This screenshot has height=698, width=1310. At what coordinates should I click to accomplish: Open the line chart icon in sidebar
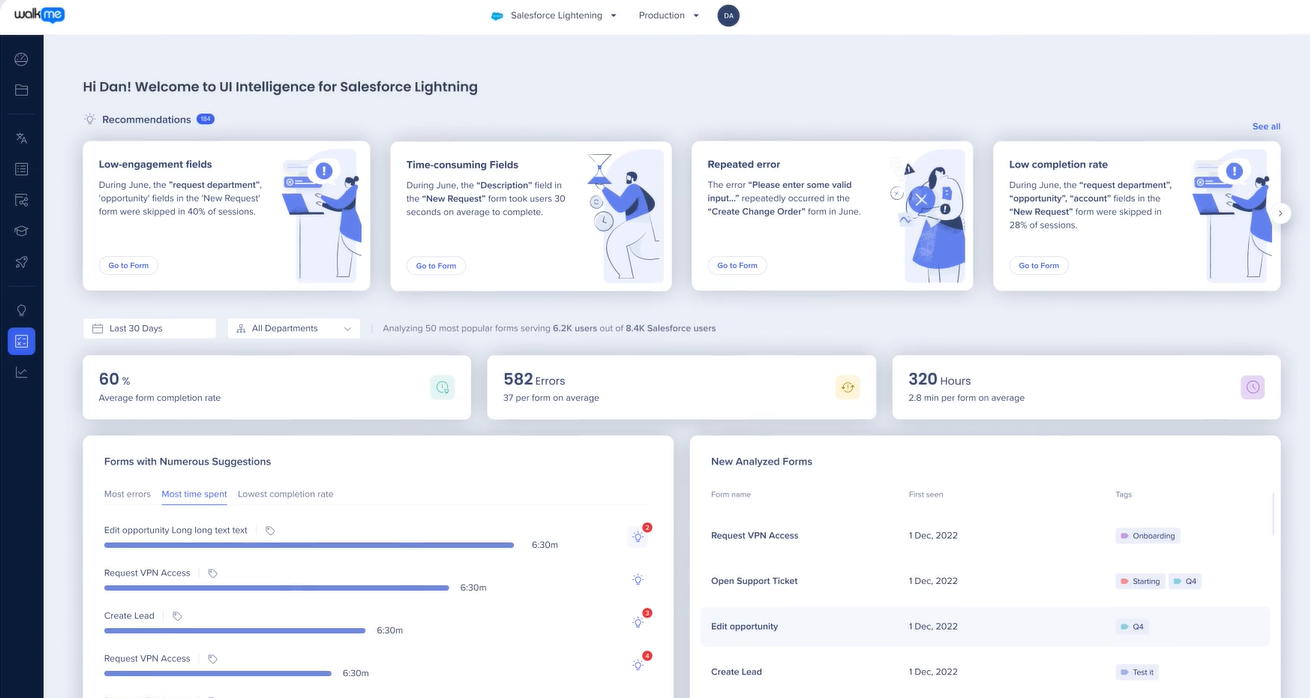coord(21,372)
